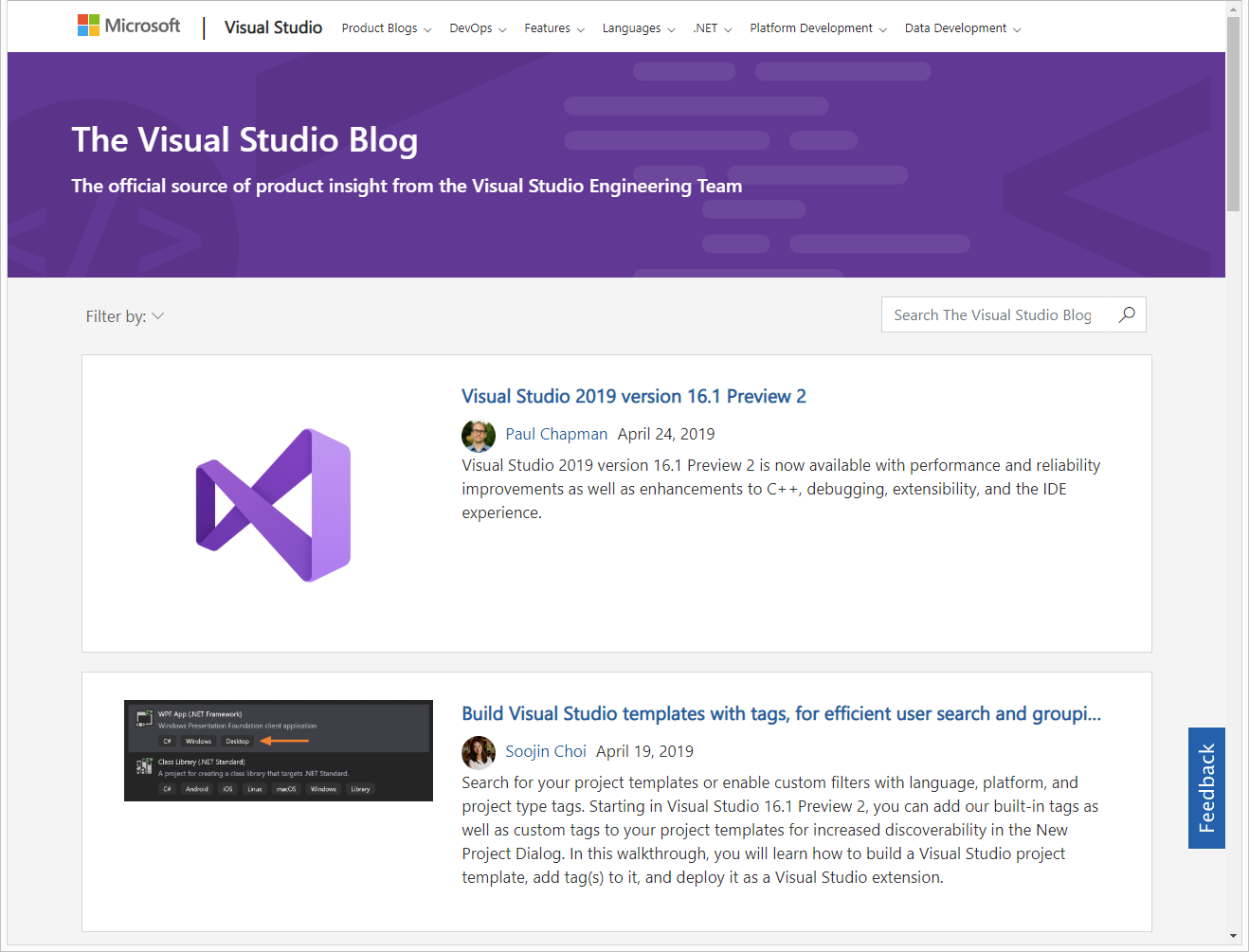This screenshot has width=1249, height=952.
Task: Open the project templates tags thumbnail
Action: pos(279,750)
